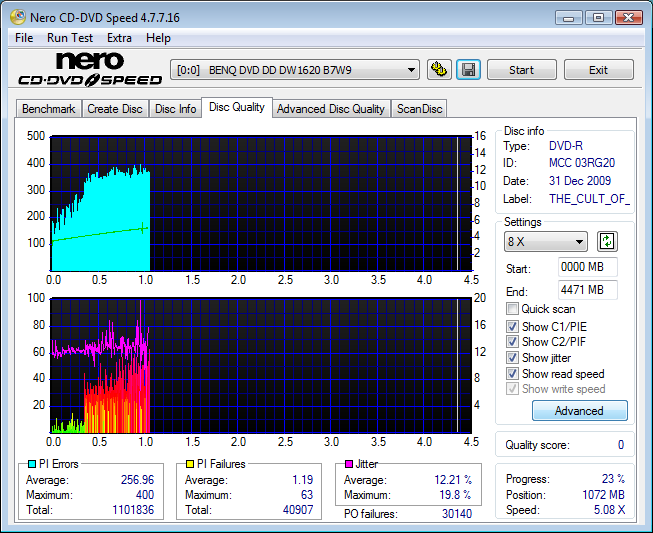Toggle Show jitter checkbox
Viewport: 653px width, 533px height.
tap(513, 358)
